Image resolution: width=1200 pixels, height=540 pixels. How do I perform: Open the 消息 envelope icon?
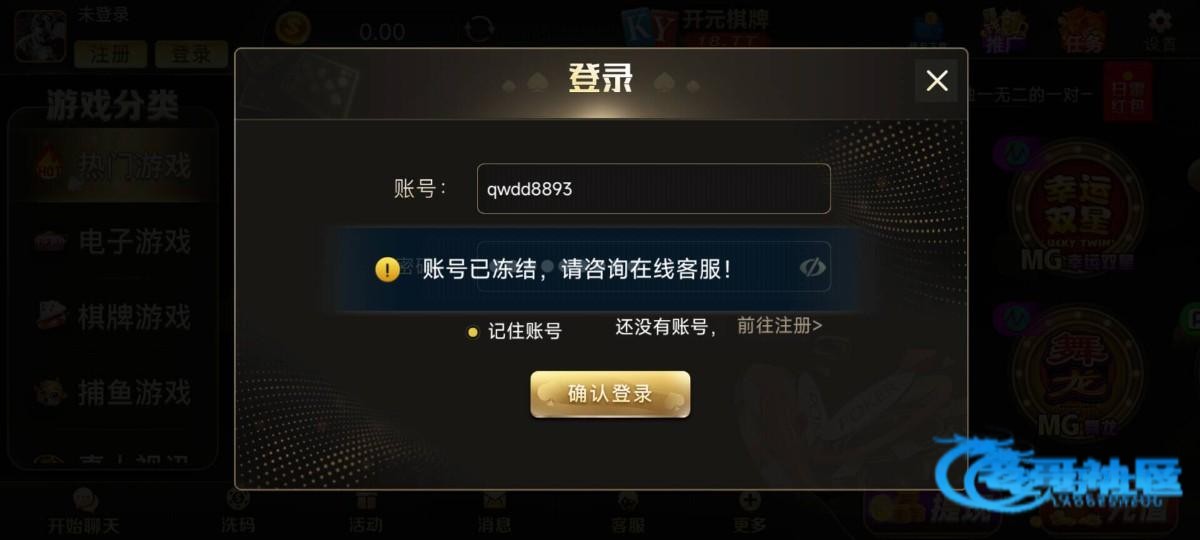coord(494,512)
